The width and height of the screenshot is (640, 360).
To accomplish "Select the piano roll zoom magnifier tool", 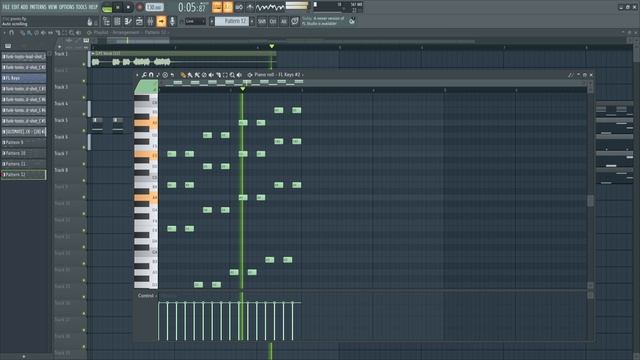I will pyautogui.click(x=232, y=75).
